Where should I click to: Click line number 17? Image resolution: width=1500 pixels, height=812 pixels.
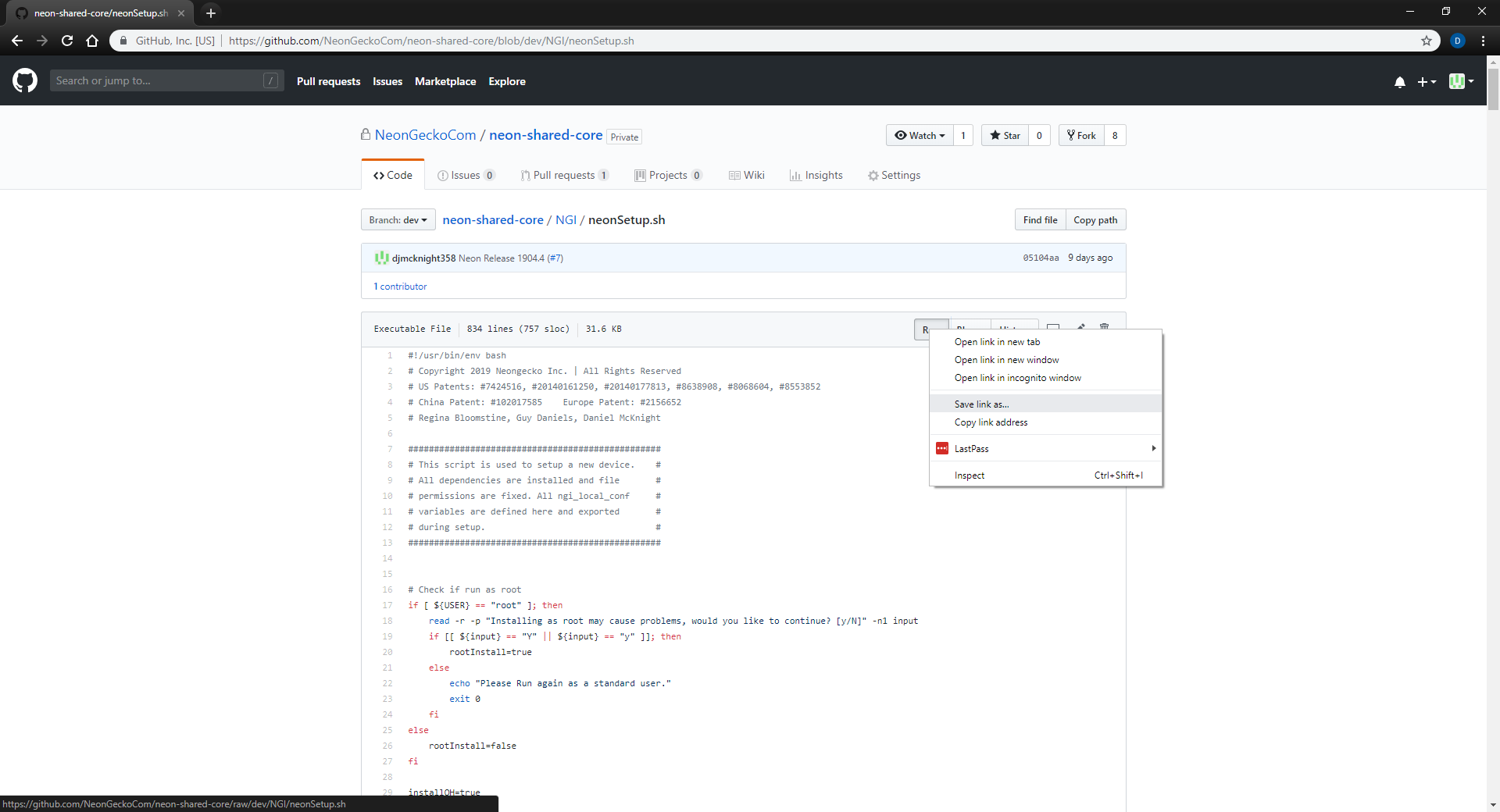click(x=387, y=605)
